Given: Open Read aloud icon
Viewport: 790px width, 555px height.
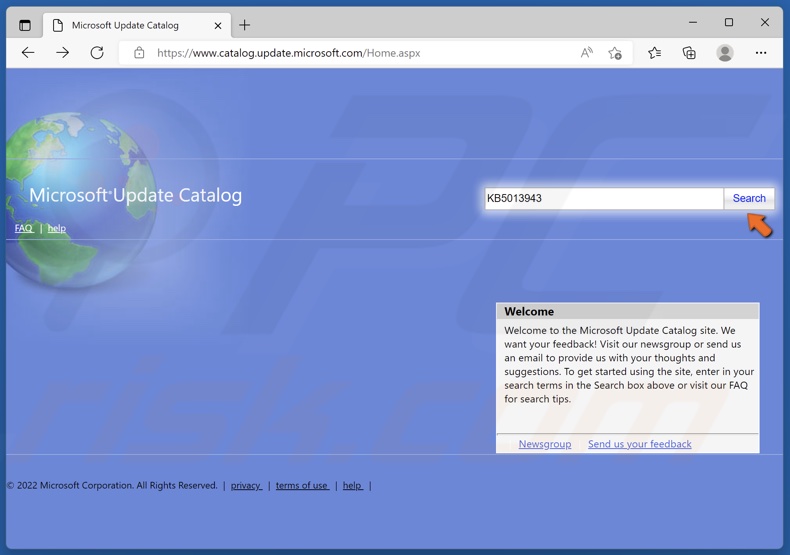Looking at the screenshot, I should (x=586, y=52).
